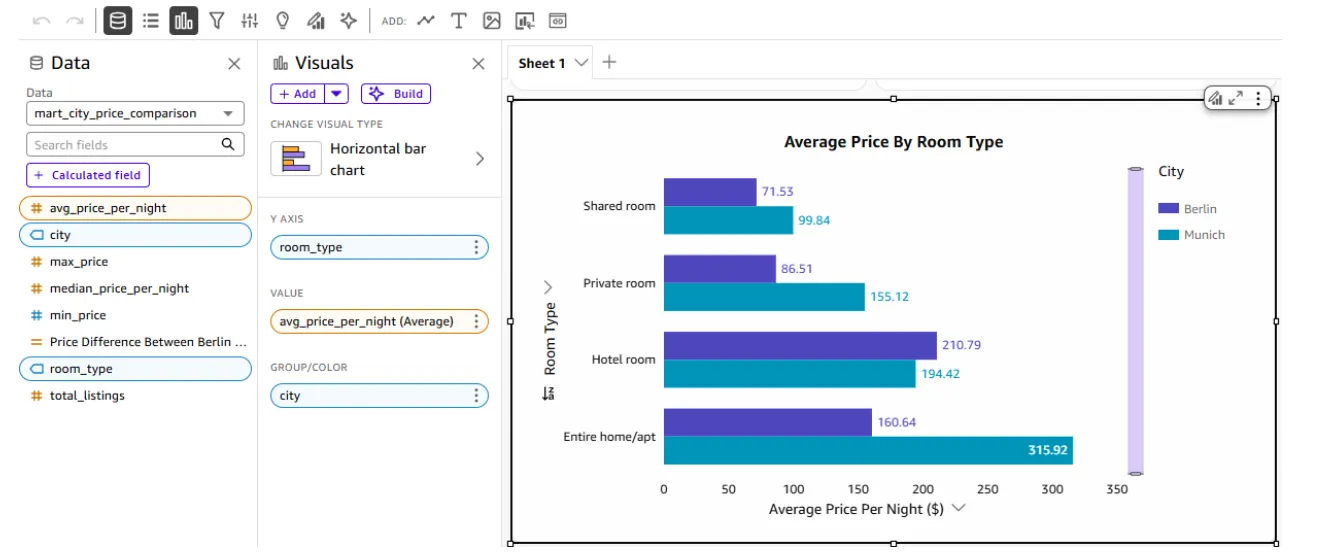This screenshot has width=1320, height=555.
Task: Click the room_type pill in Y axis well
Action: (380, 247)
